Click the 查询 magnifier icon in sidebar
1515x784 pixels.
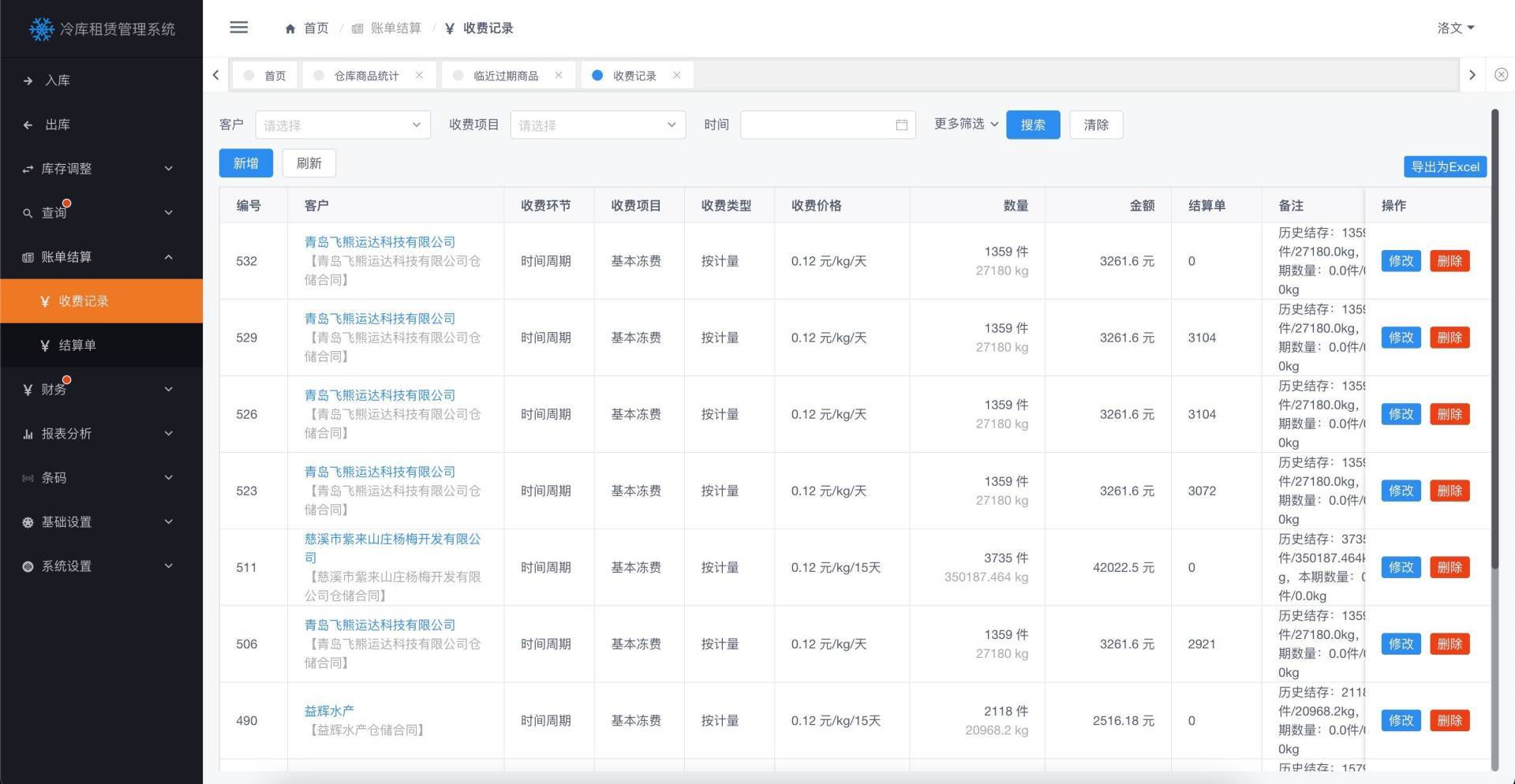[26, 212]
